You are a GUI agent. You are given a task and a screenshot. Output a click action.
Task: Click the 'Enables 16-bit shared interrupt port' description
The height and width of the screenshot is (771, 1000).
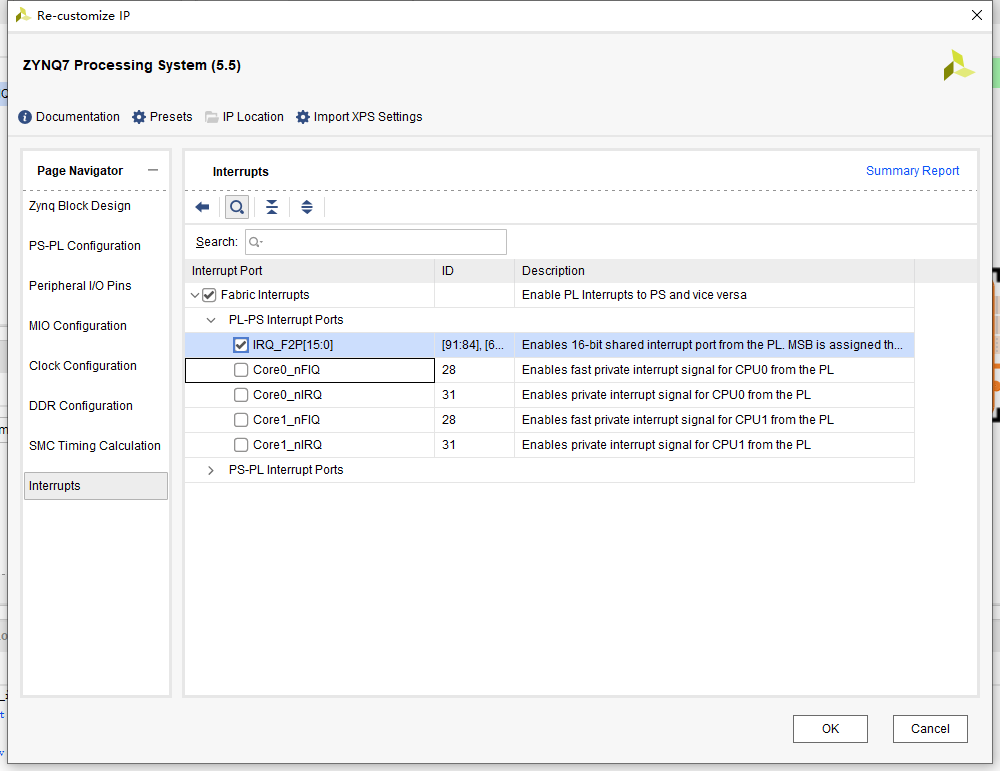712,345
